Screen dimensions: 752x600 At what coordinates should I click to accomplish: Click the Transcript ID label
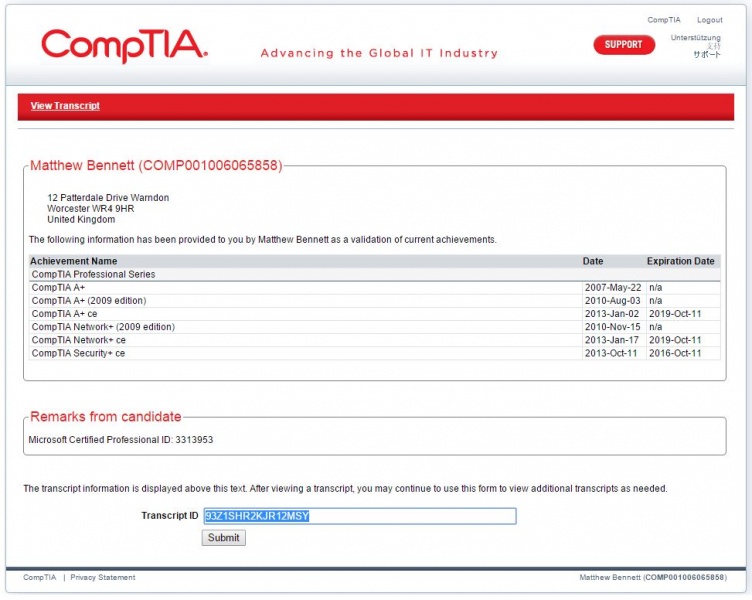(170, 516)
